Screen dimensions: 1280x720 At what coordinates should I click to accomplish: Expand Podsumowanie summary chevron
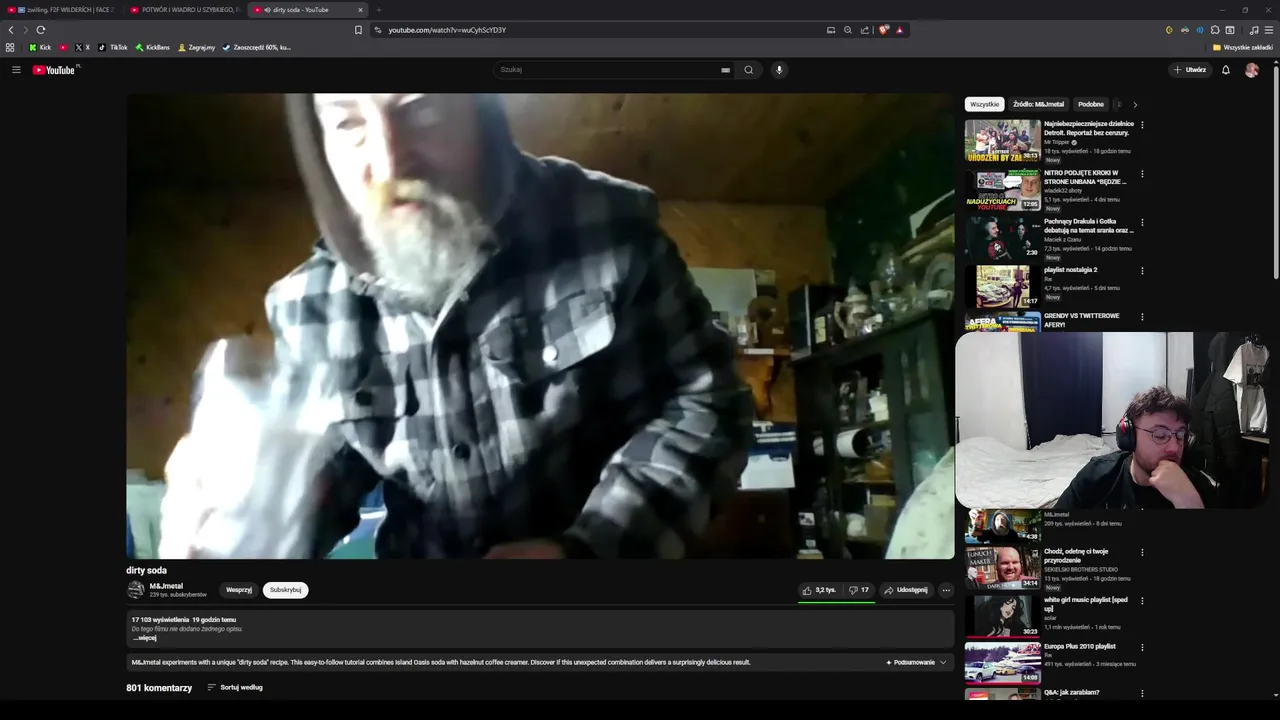click(942, 662)
